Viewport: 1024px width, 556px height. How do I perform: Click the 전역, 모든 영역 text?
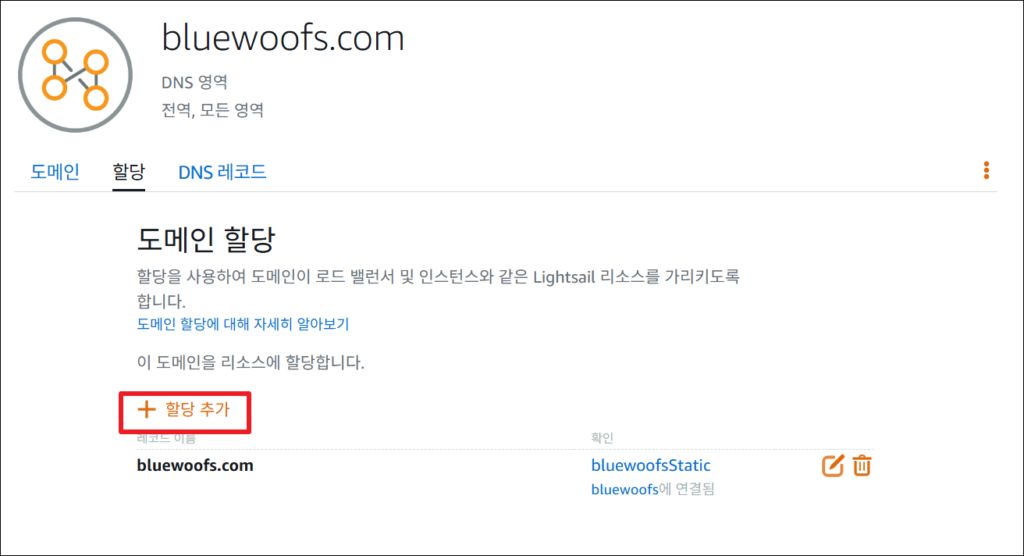212,110
